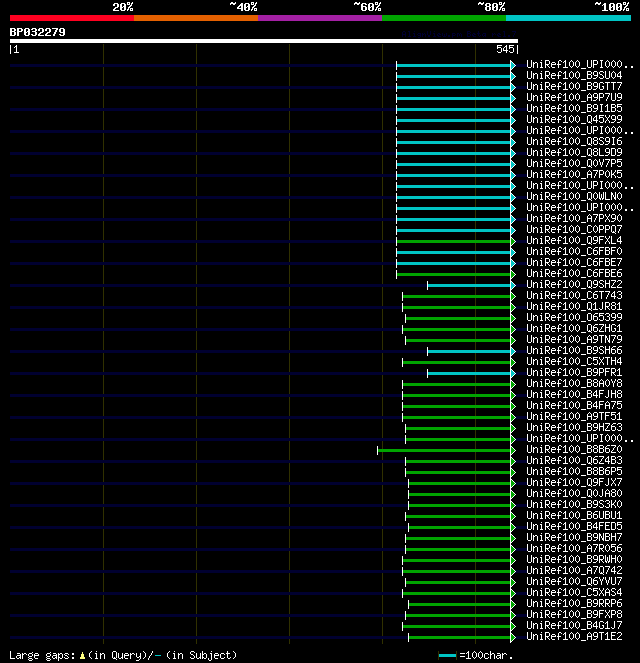Select the UniRef100_A7R056 label
The image size is (640, 663).
click(x=574, y=548)
